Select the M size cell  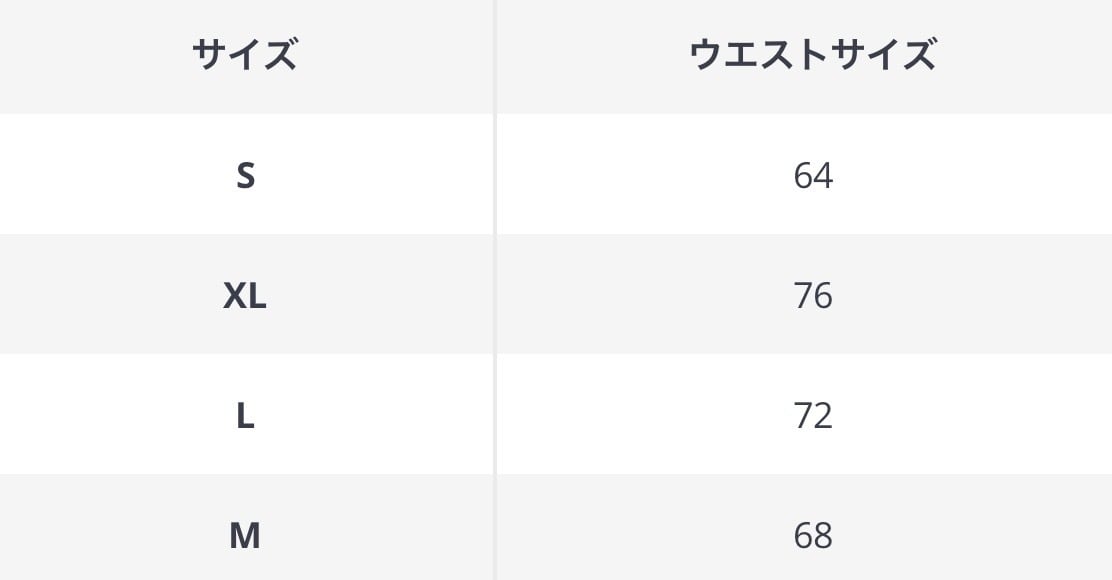[245, 536]
